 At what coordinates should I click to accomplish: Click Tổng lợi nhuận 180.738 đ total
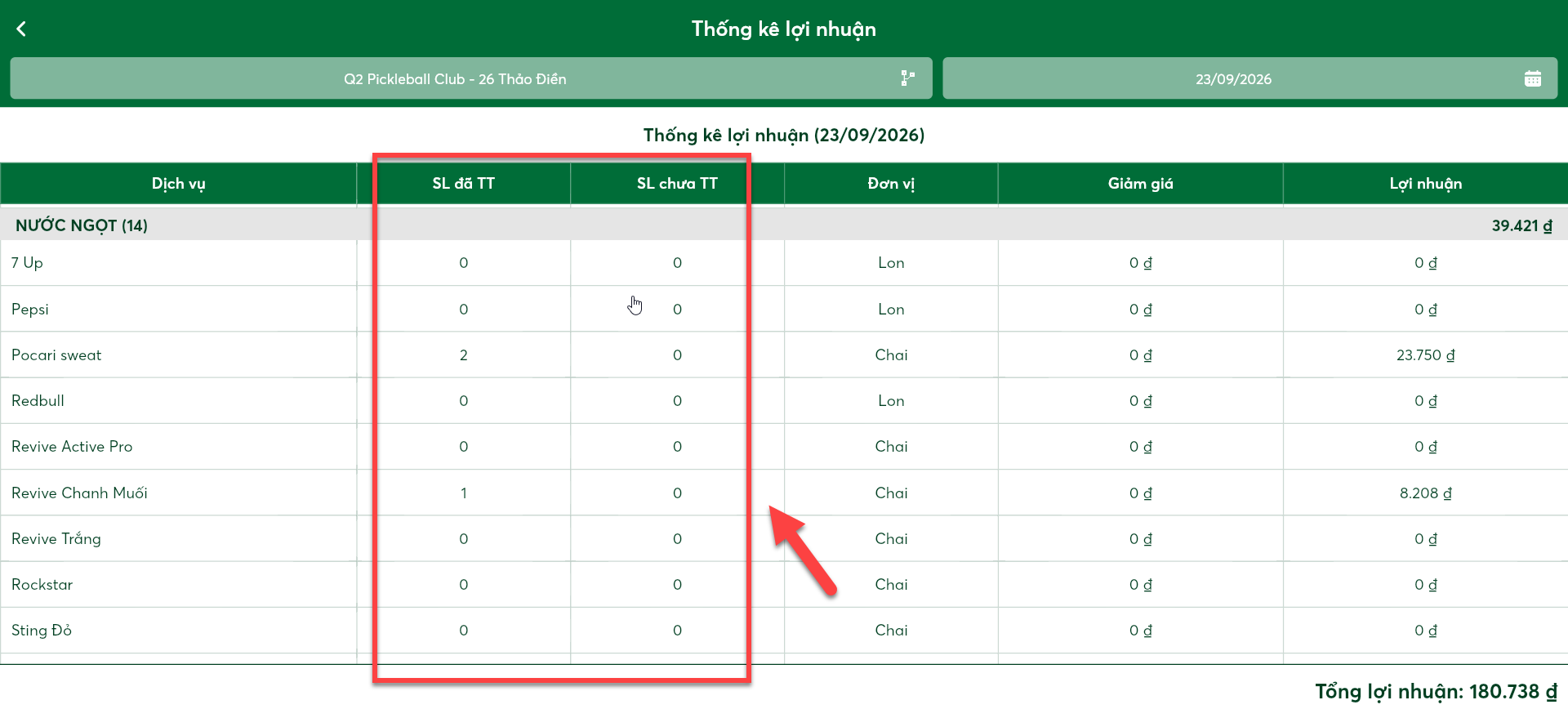point(1436,692)
